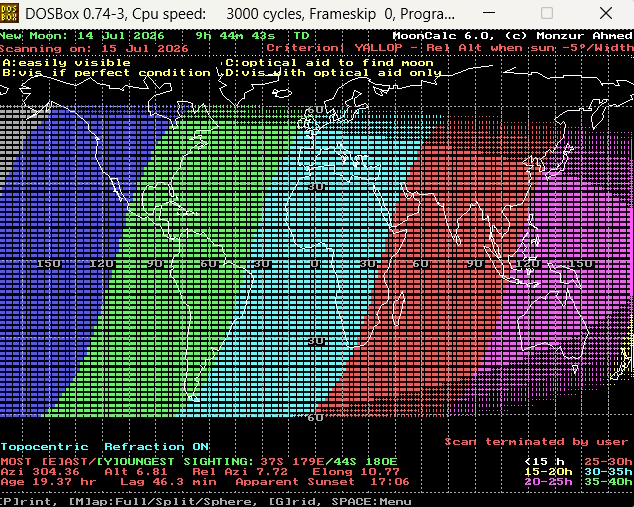This screenshot has width=634, height=507.
Task: Click the '0' label where equator meets the meridian
Action: (x=315, y=264)
